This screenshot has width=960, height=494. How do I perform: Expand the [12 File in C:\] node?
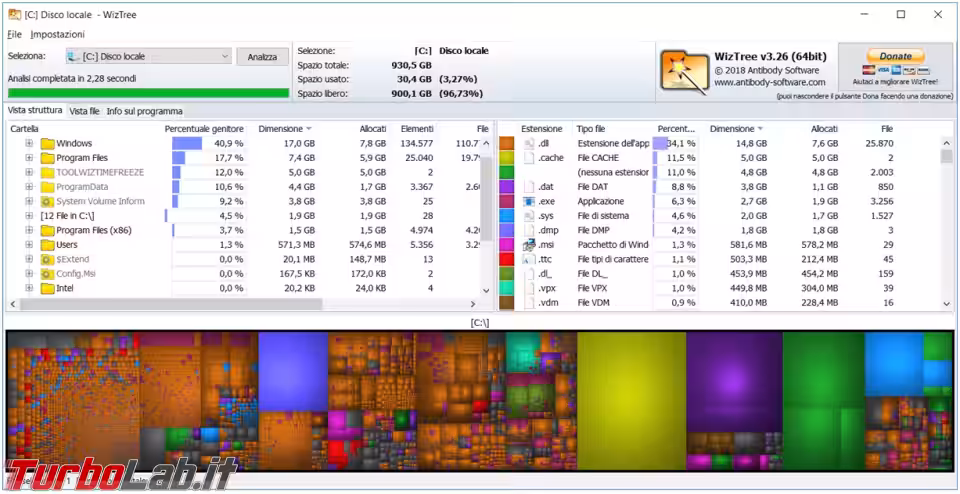[29, 215]
